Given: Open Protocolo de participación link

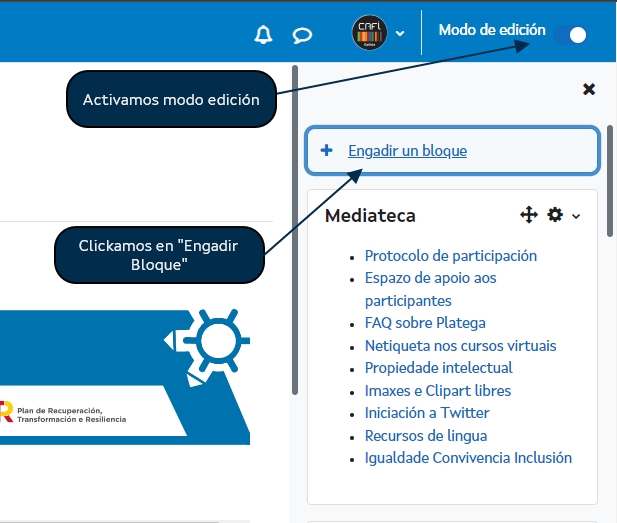Looking at the screenshot, I should 450,256.
